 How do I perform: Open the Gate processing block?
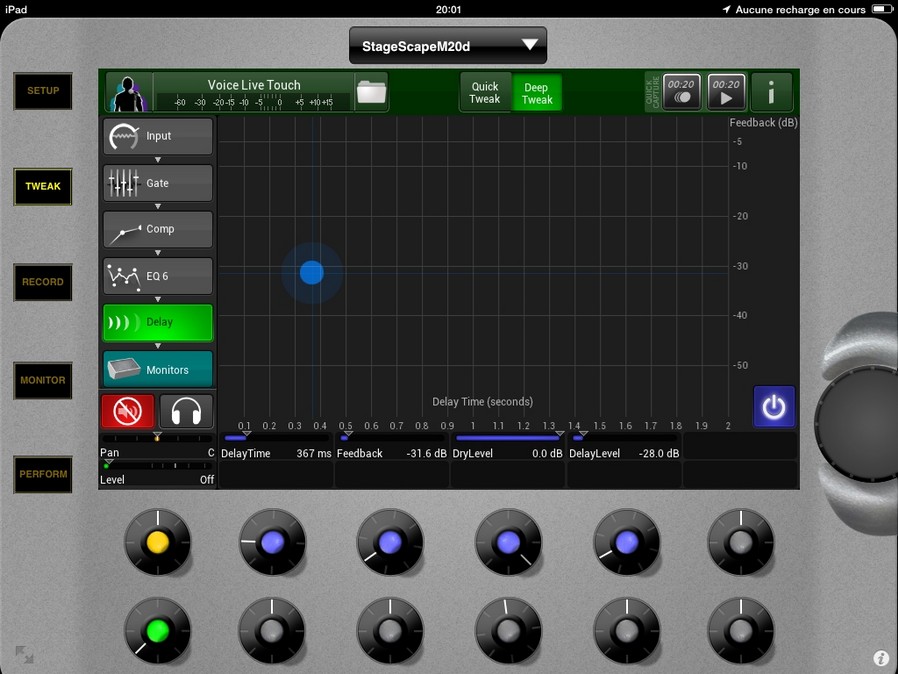coord(158,183)
